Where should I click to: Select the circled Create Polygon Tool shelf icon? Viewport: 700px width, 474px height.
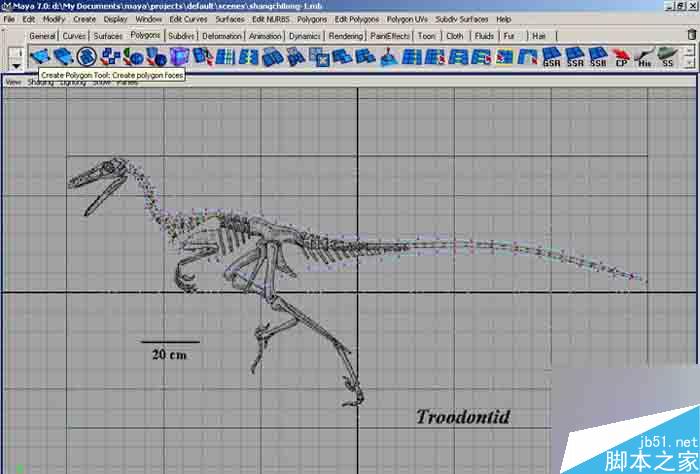(x=87, y=57)
